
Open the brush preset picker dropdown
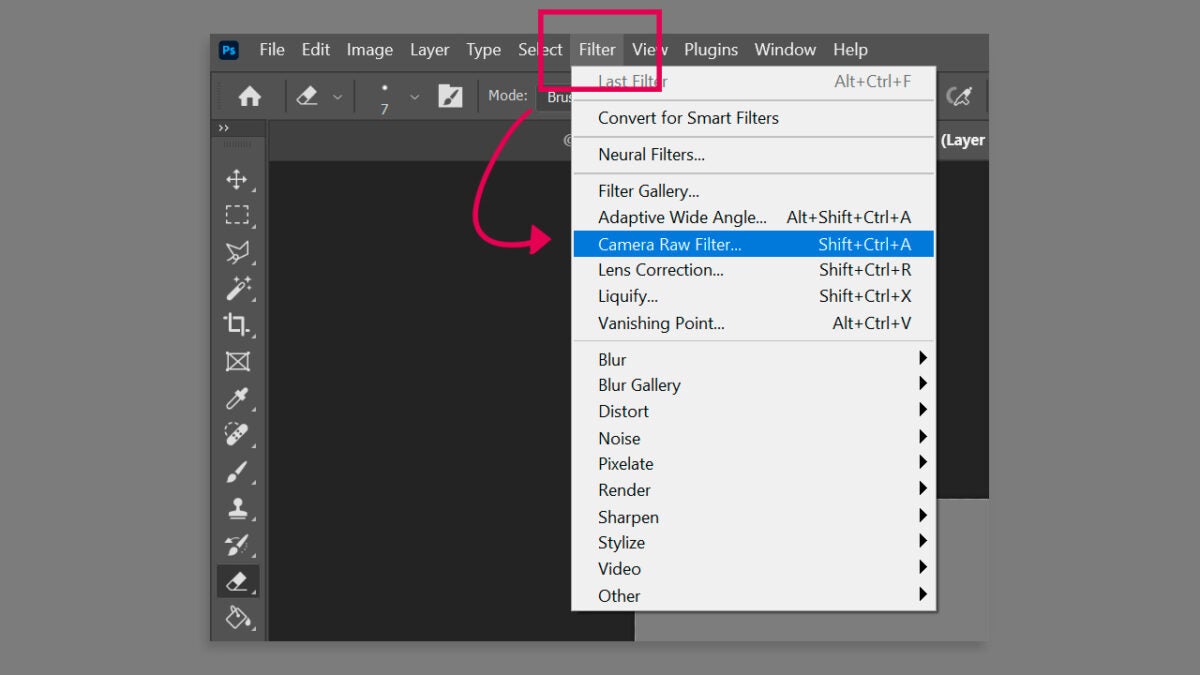click(x=415, y=97)
